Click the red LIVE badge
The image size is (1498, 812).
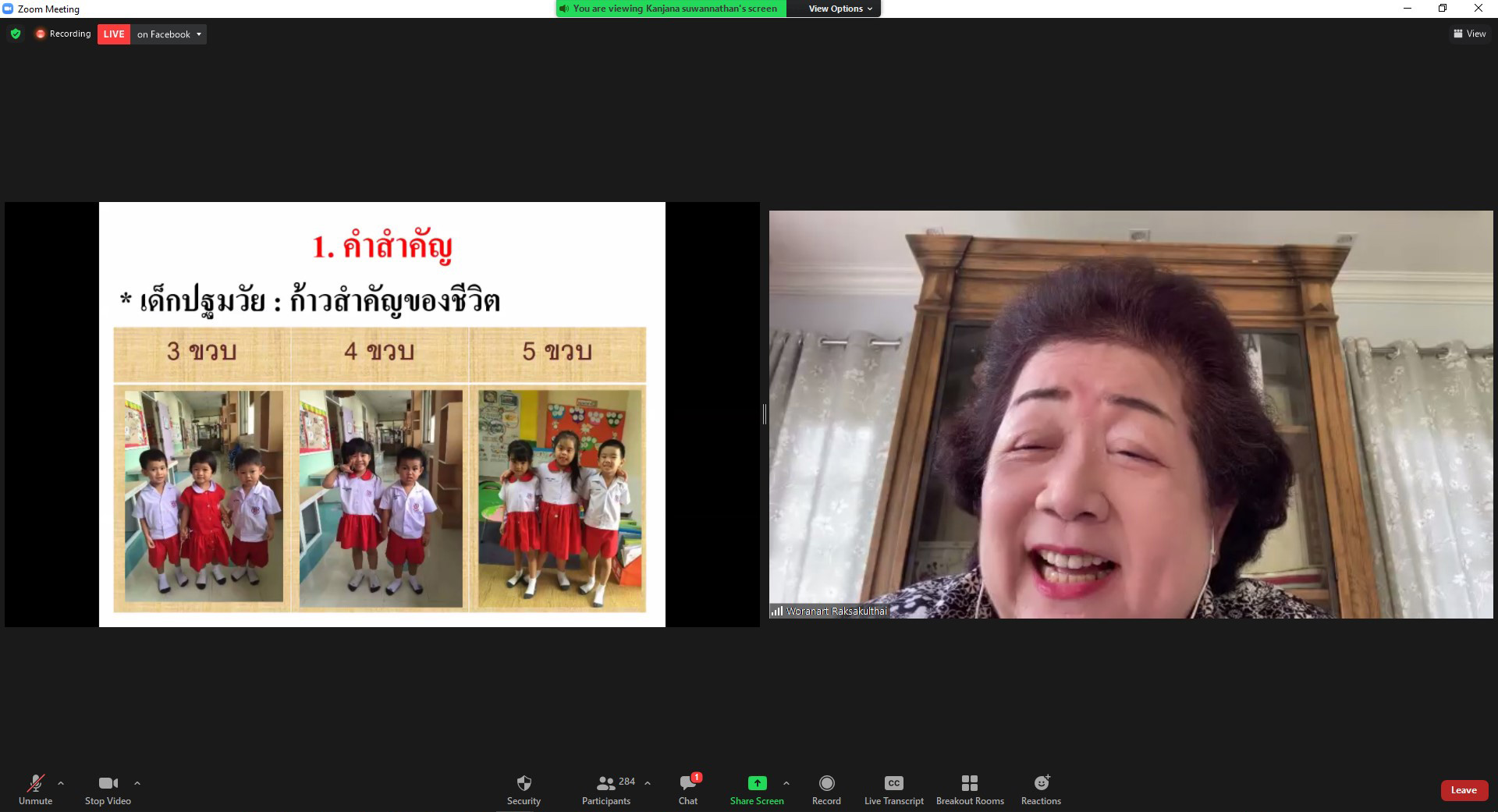[x=114, y=34]
